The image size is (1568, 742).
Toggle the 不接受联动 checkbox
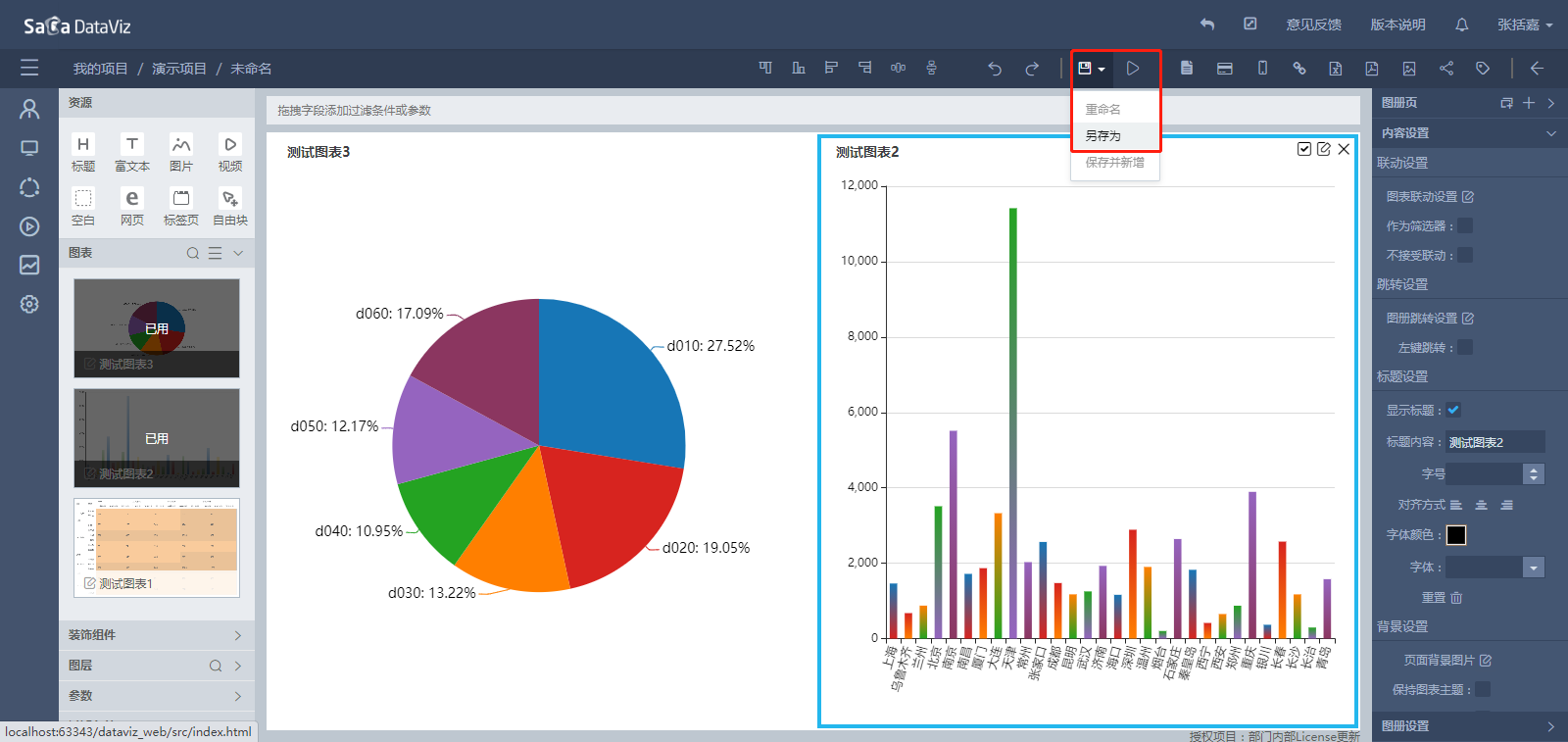(1465, 255)
